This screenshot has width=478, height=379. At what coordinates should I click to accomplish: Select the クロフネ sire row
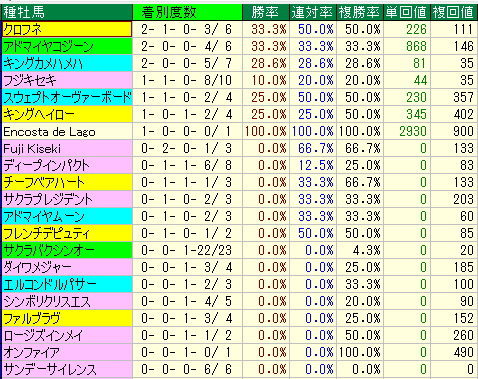point(240,29)
